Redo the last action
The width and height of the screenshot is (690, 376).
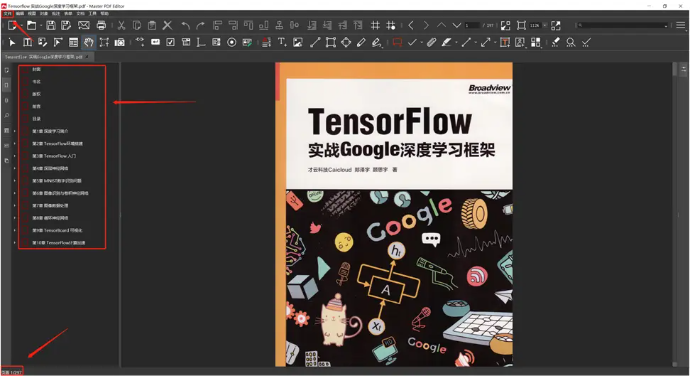tap(201, 26)
